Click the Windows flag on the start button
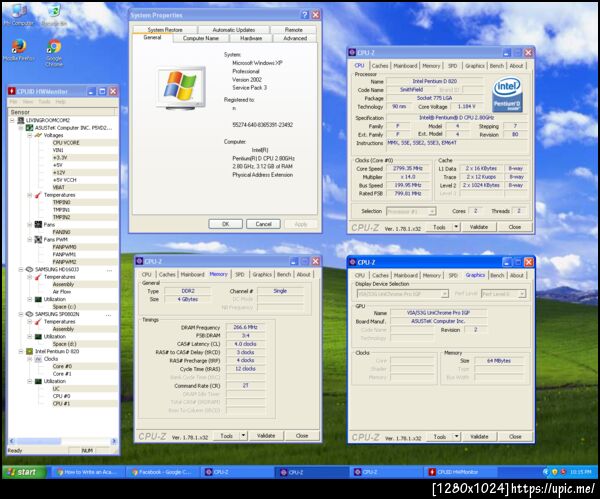This screenshot has width=600, height=499. click(x=12, y=472)
